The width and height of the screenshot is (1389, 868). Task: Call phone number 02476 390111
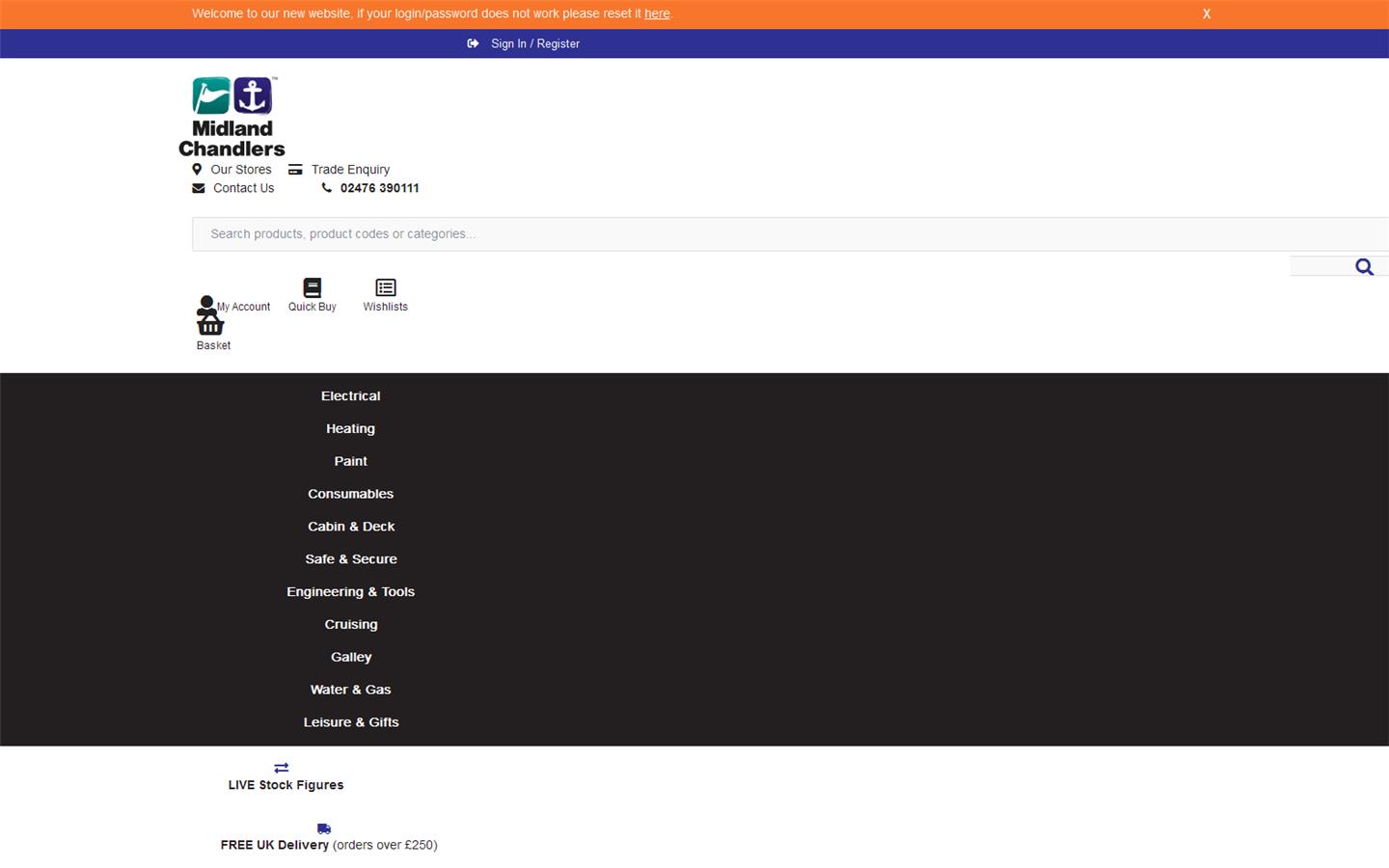379,188
